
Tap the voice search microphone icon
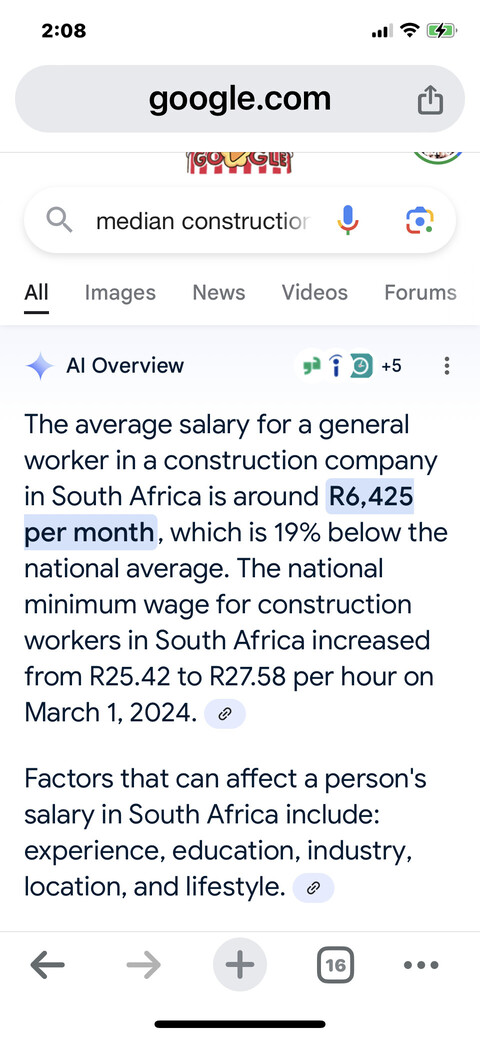[348, 220]
